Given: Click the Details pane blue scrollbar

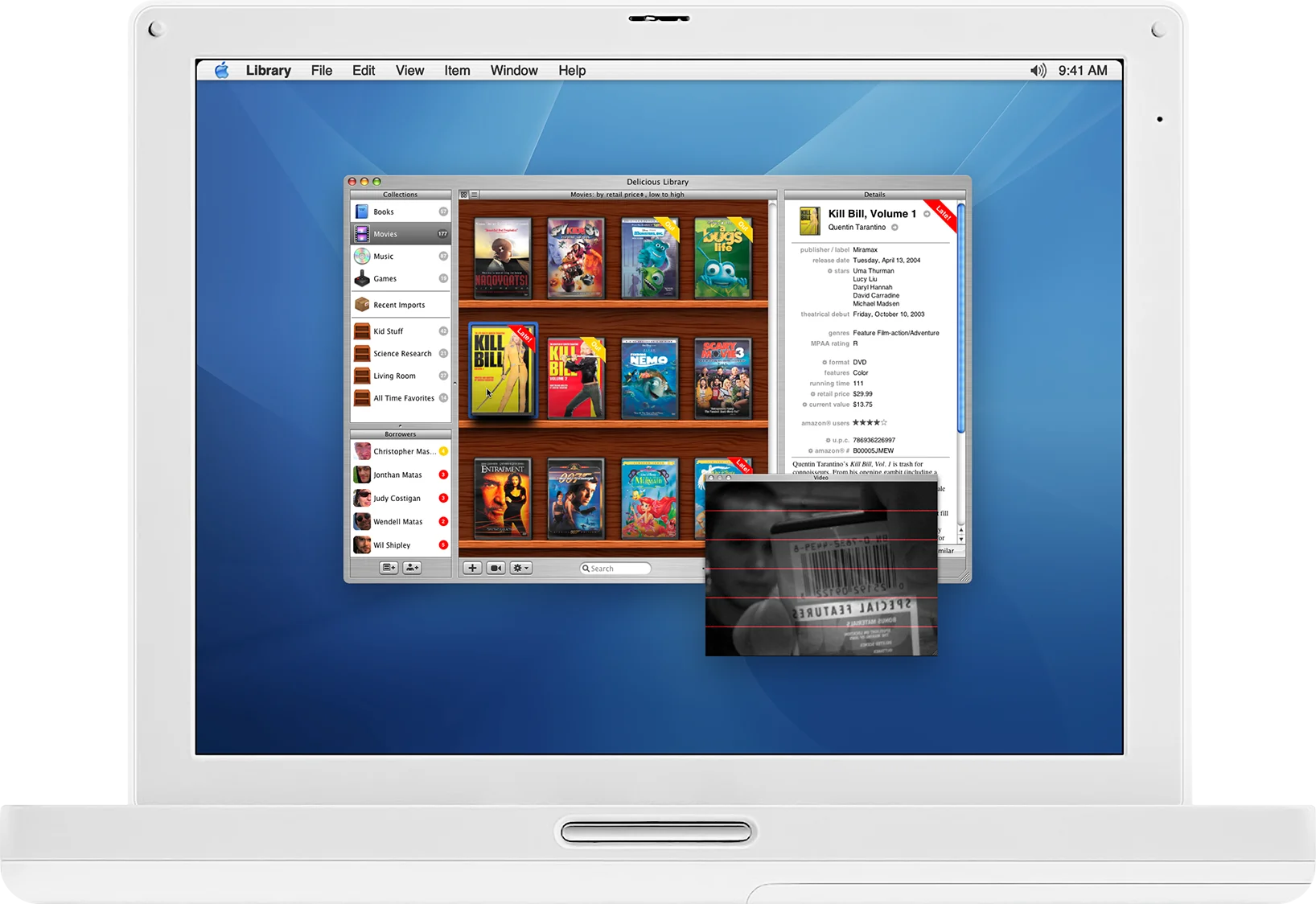Looking at the screenshot, I should coord(960,318).
